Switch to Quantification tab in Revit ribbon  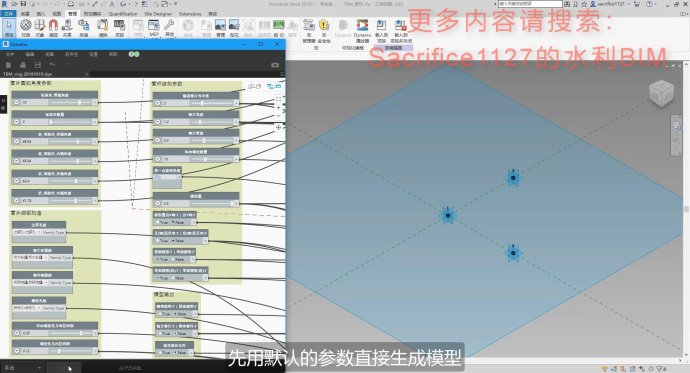(123, 14)
